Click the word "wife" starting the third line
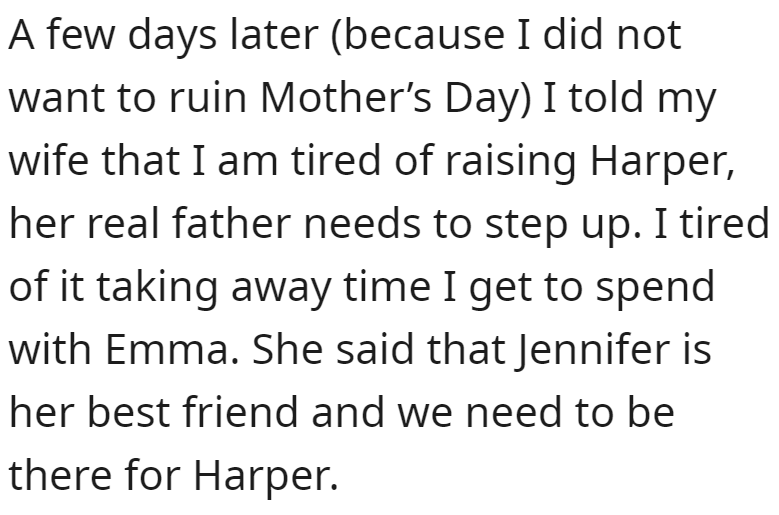 [49, 160]
